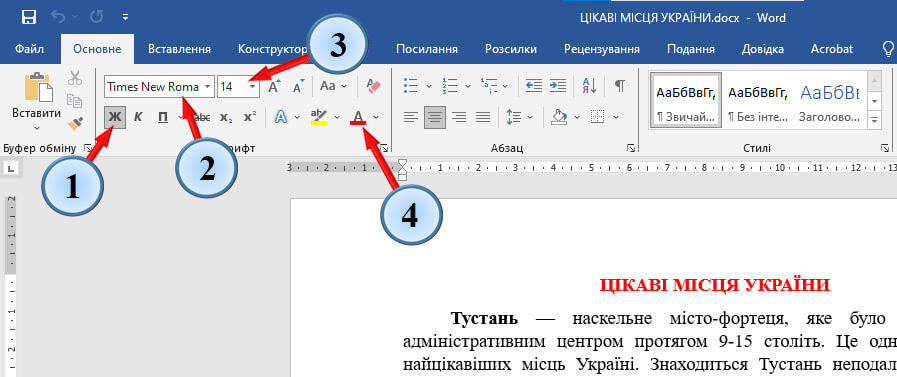Open the Подання tab
The width and height of the screenshot is (897, 377).
(x=690, y=49)
